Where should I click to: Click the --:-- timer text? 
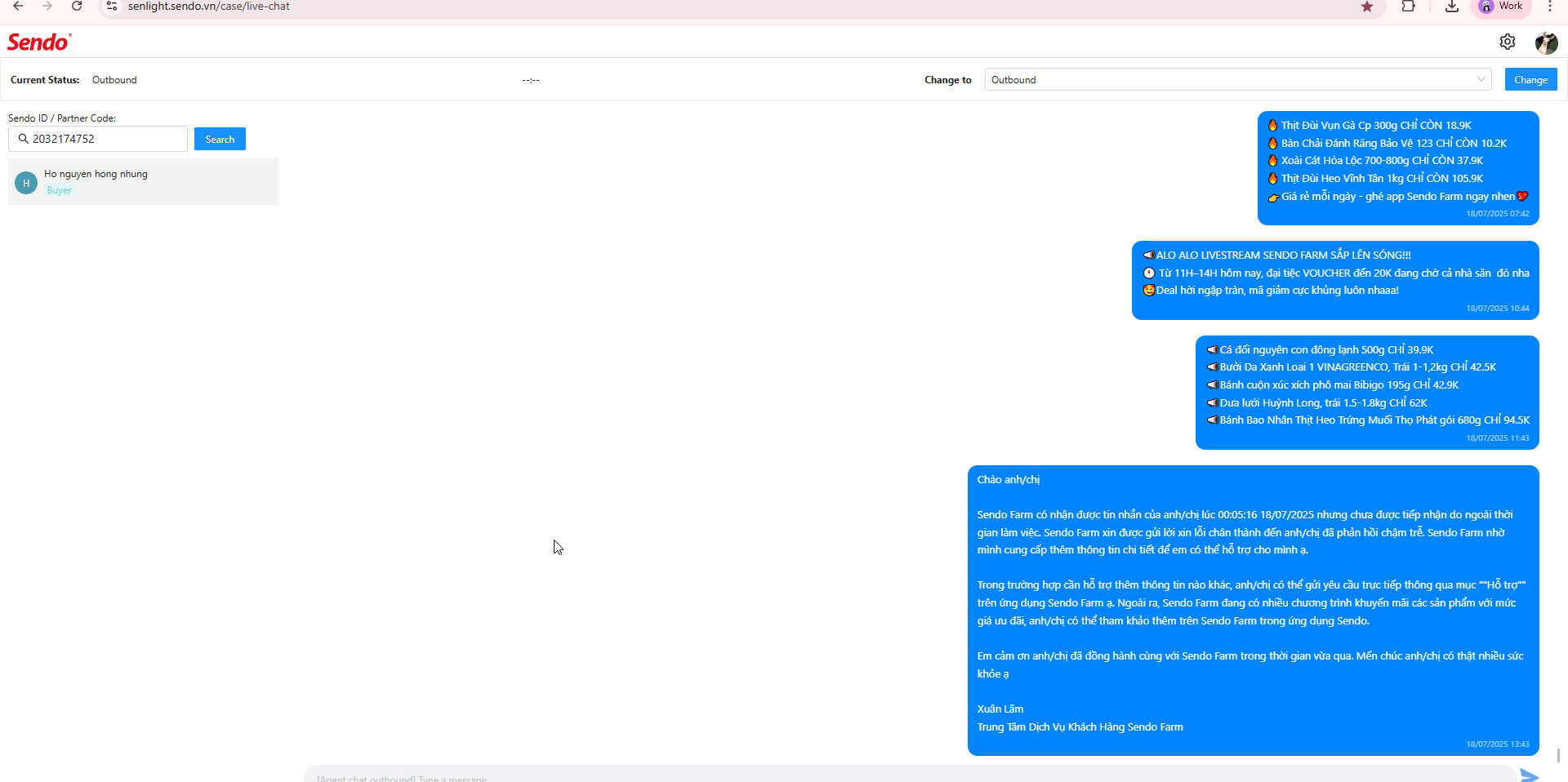click(x=531, y=80)
